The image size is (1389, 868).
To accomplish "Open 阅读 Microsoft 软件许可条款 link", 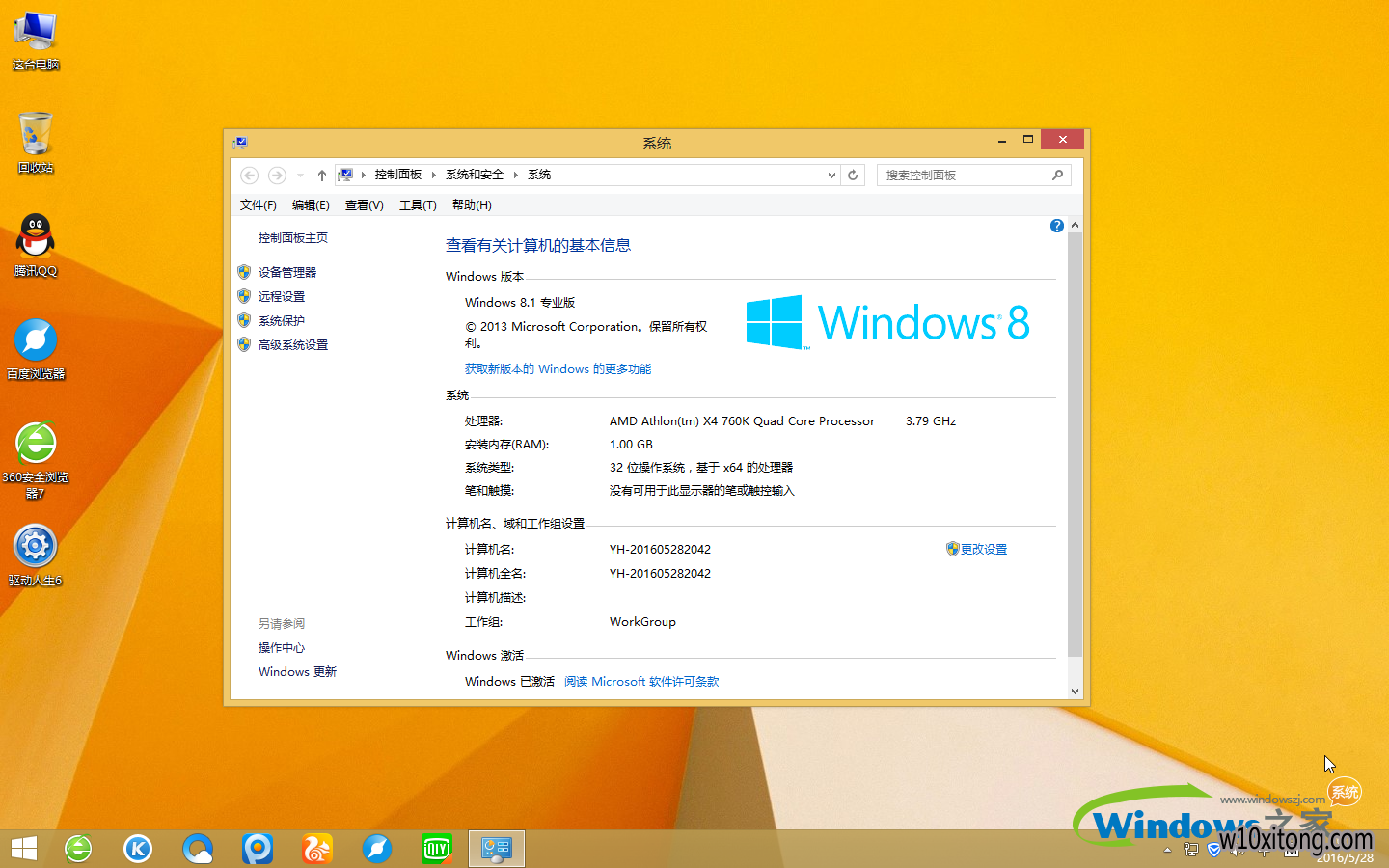I will tap(641, 681).
